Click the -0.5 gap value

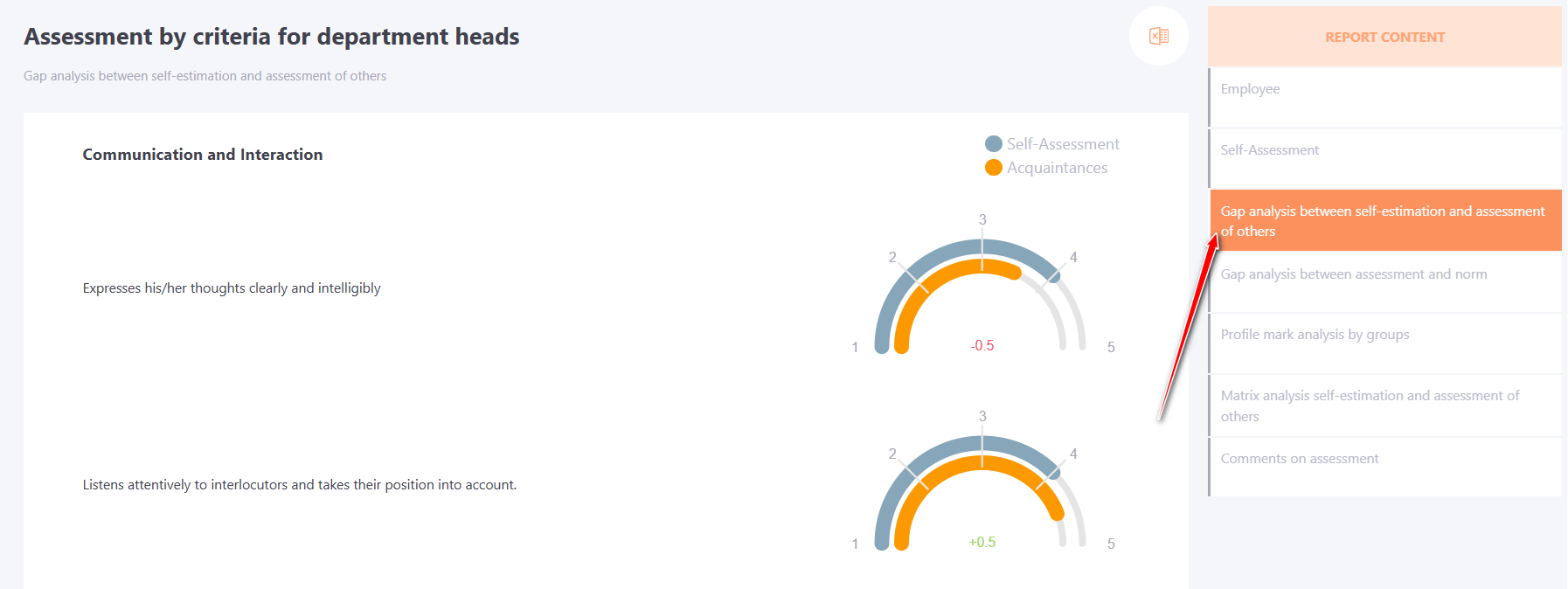click(982, 346)
